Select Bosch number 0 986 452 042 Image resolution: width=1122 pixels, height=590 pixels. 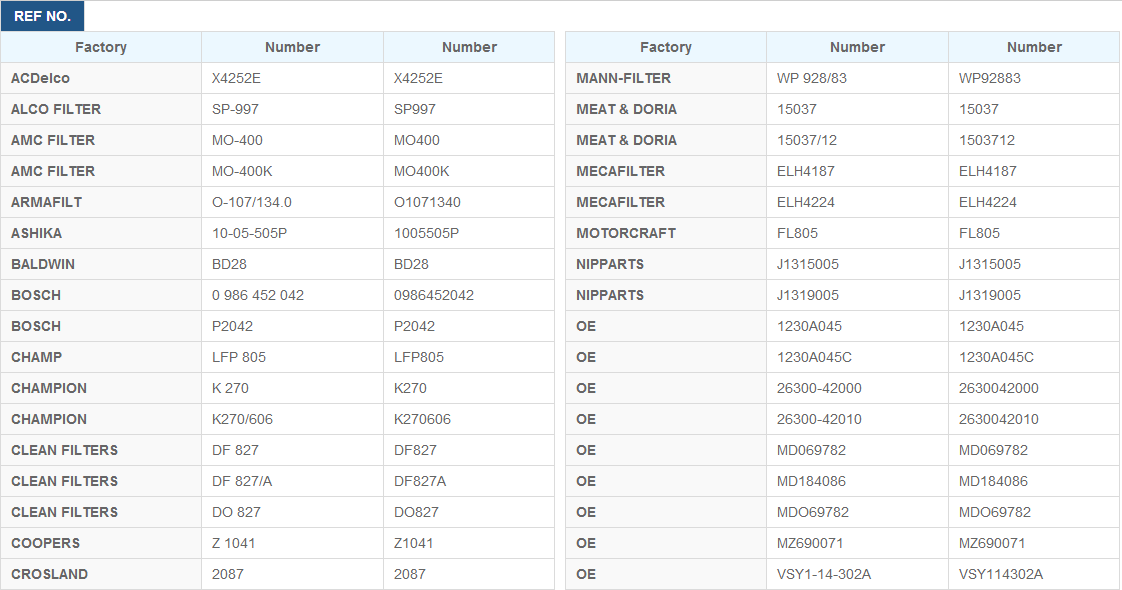click(x=258, y=295)
